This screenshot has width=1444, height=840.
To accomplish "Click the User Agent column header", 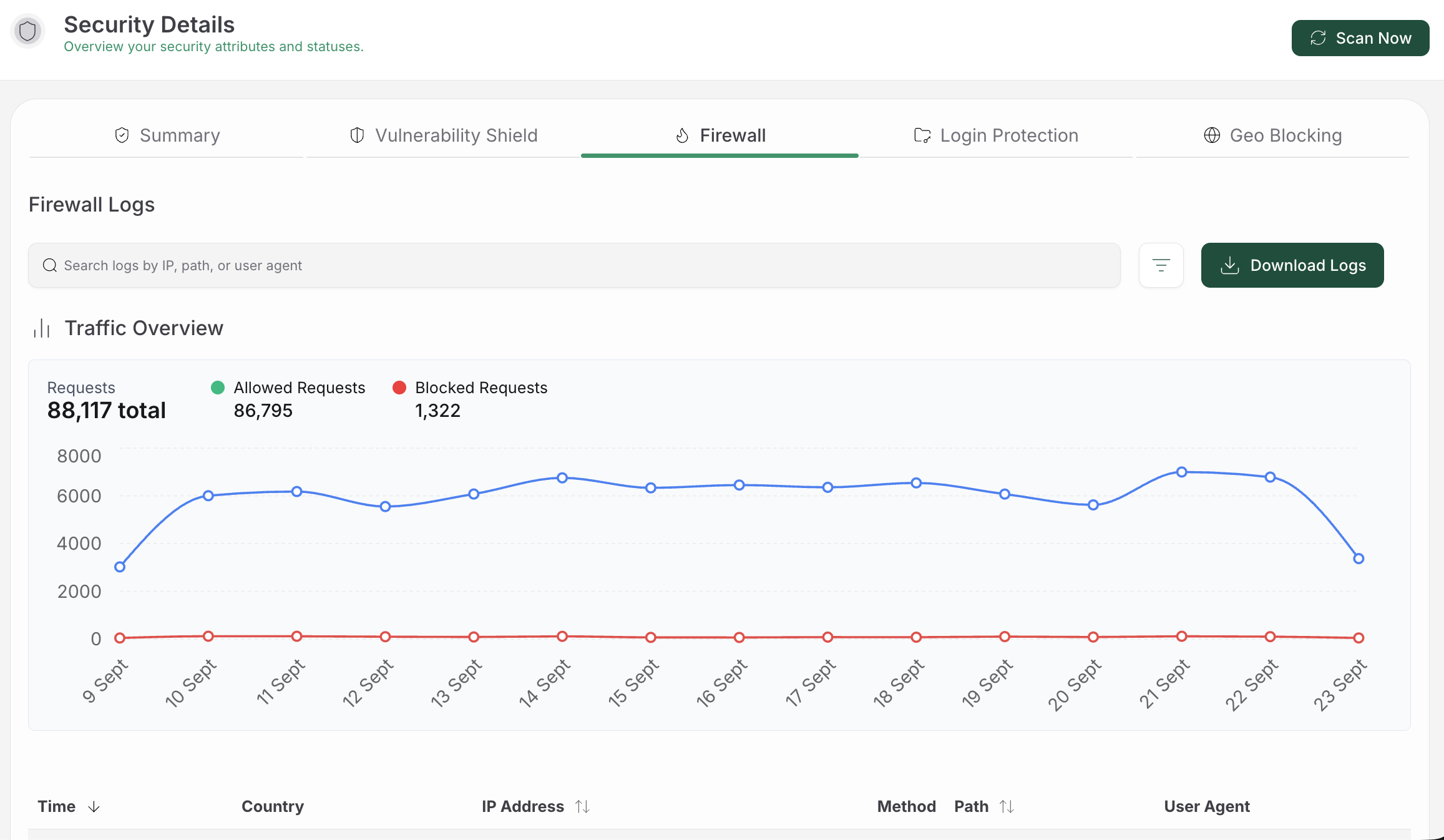I will pyautogui.click(x=1207, y=807).
